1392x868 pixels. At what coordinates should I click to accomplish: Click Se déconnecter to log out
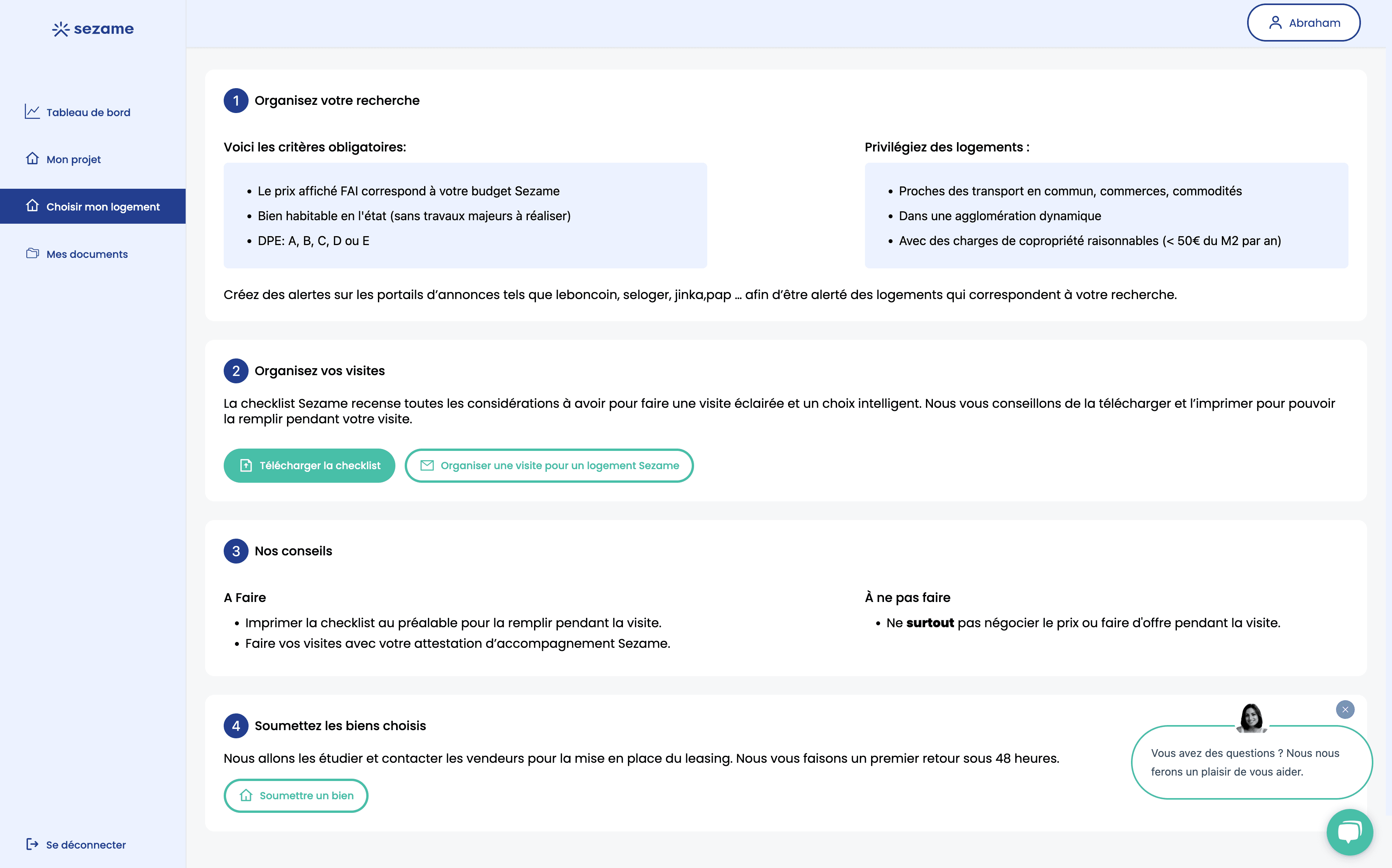click(84, 844)
